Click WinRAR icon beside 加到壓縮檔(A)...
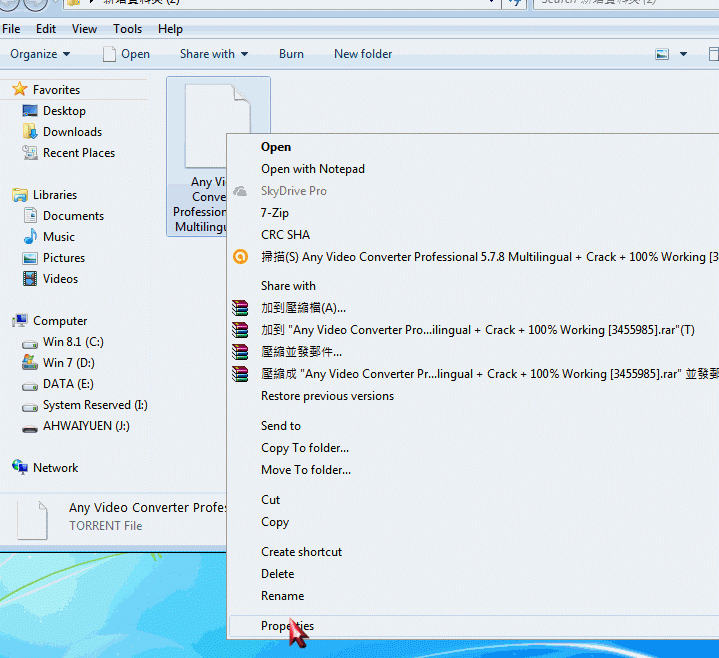This screenshot has width=719, height=658. [x=240, y=308]
